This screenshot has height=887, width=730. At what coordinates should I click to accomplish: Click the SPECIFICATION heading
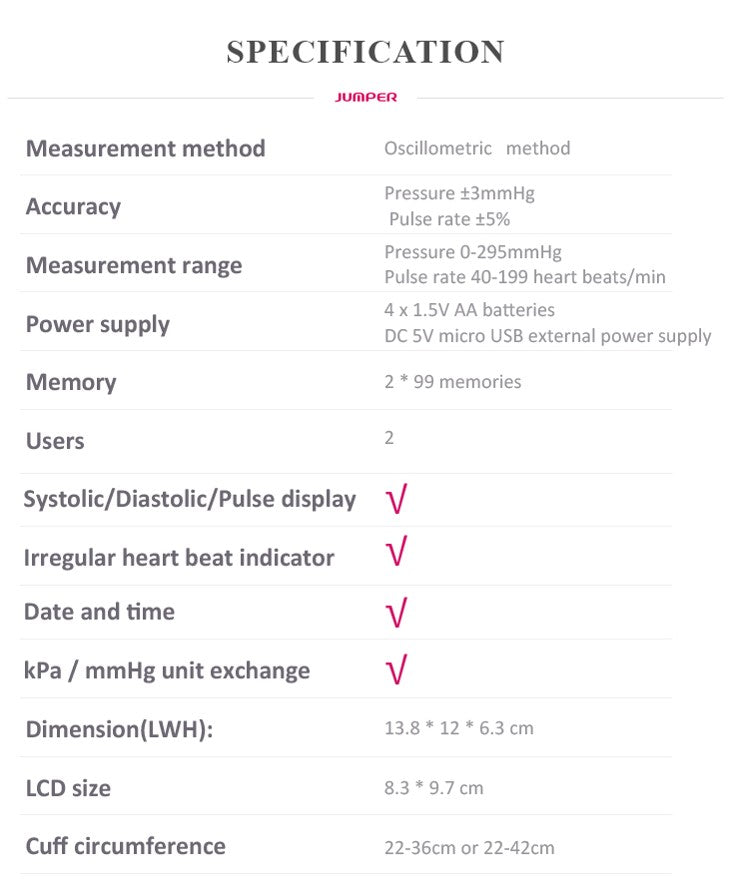click(x=365, y=52)
